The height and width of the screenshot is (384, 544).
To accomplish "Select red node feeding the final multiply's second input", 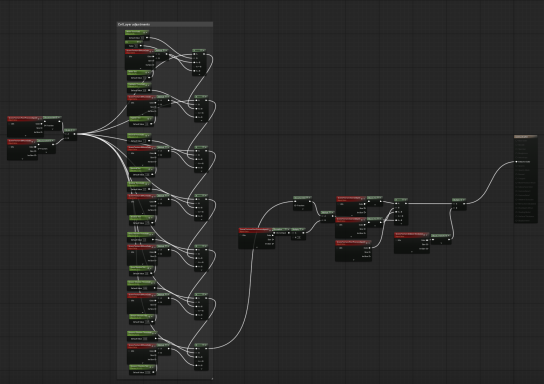I will tap(412, 243).
